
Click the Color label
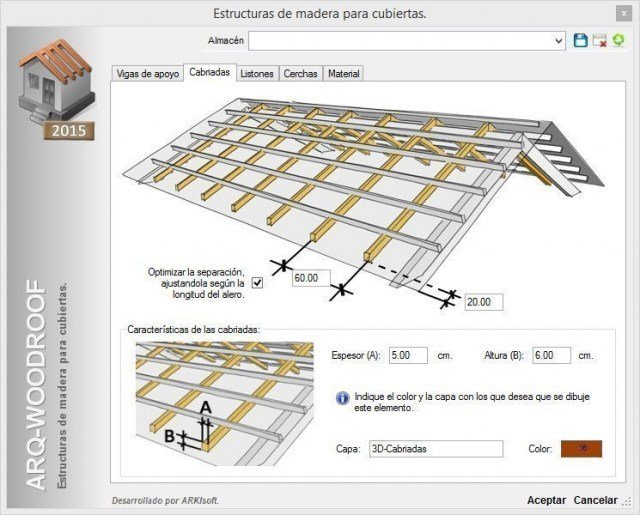540,449
